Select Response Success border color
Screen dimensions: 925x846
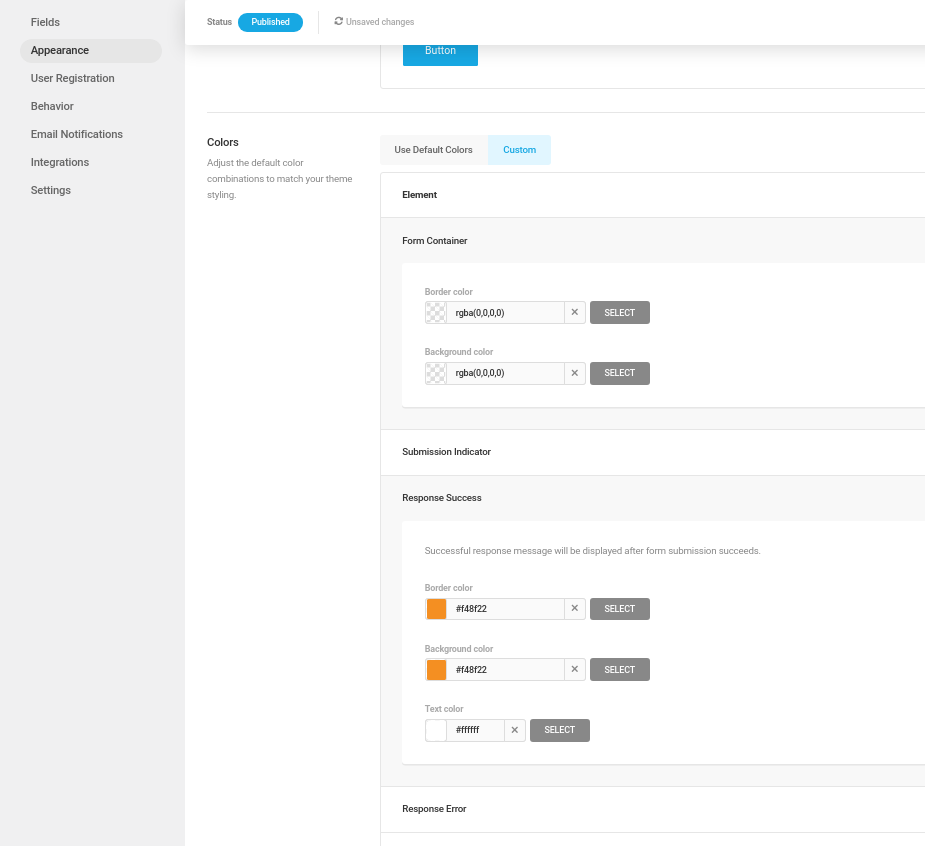619,609
